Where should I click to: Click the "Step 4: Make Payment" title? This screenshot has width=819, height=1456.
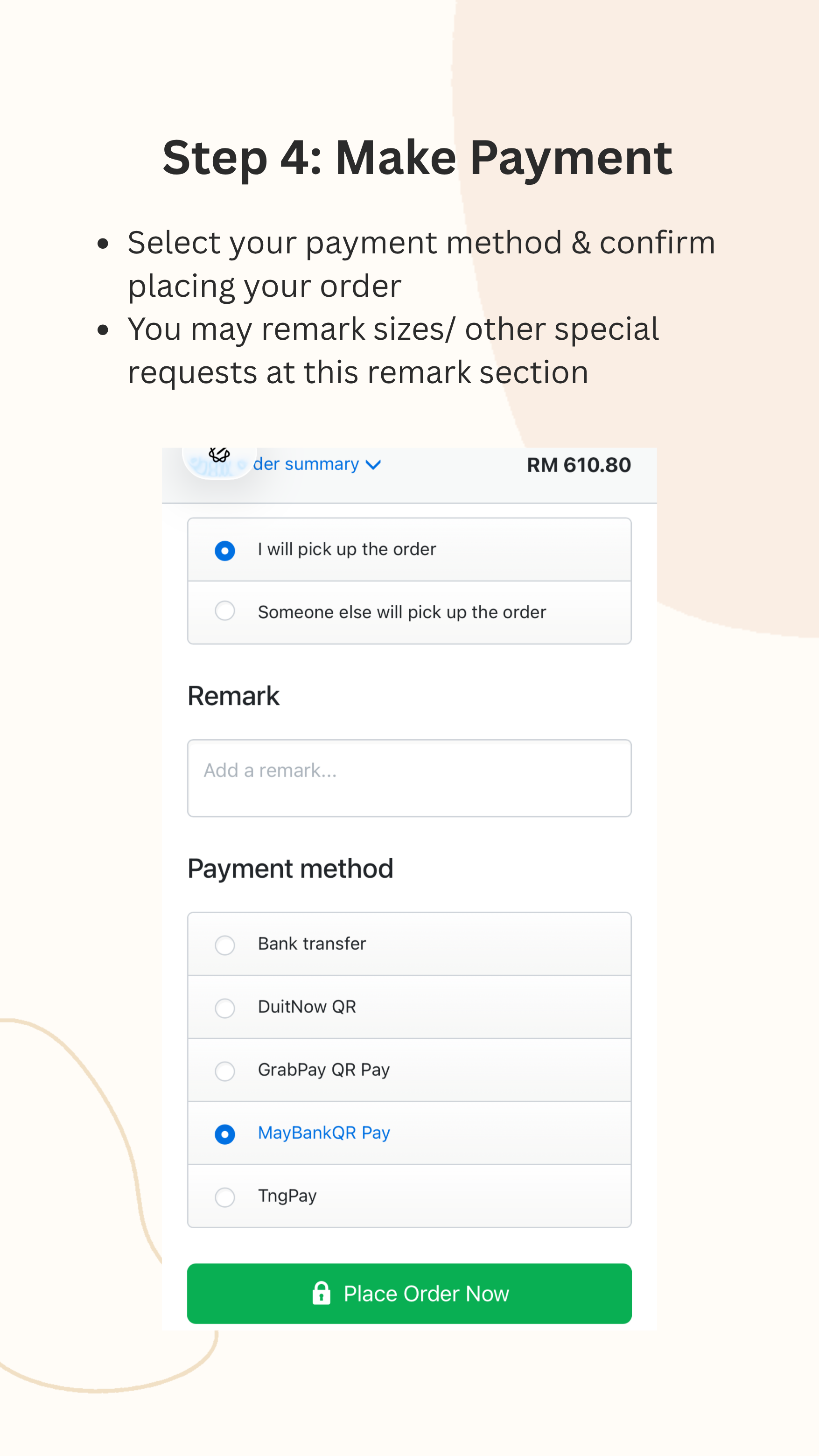pos(417,158)
